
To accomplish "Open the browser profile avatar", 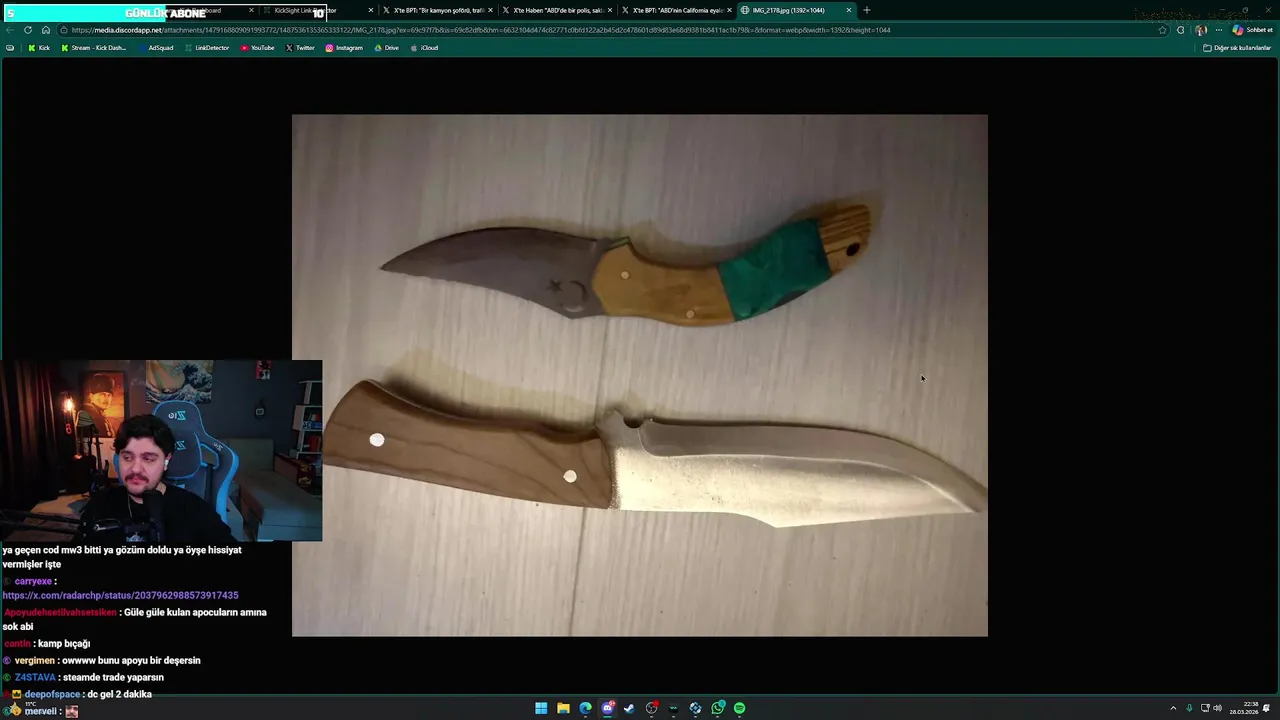I will pos(1201,30).
